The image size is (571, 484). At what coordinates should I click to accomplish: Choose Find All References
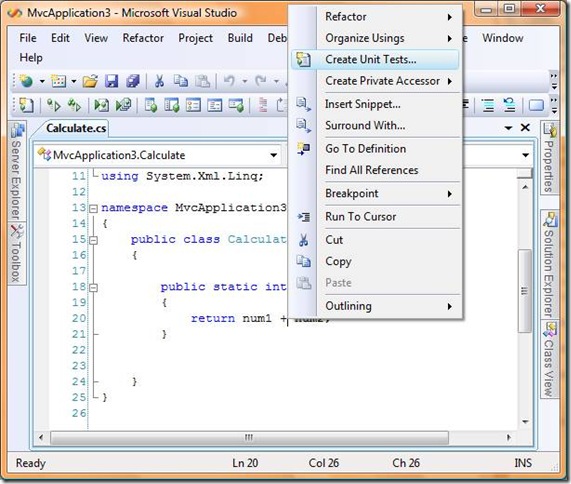point(375,170)
